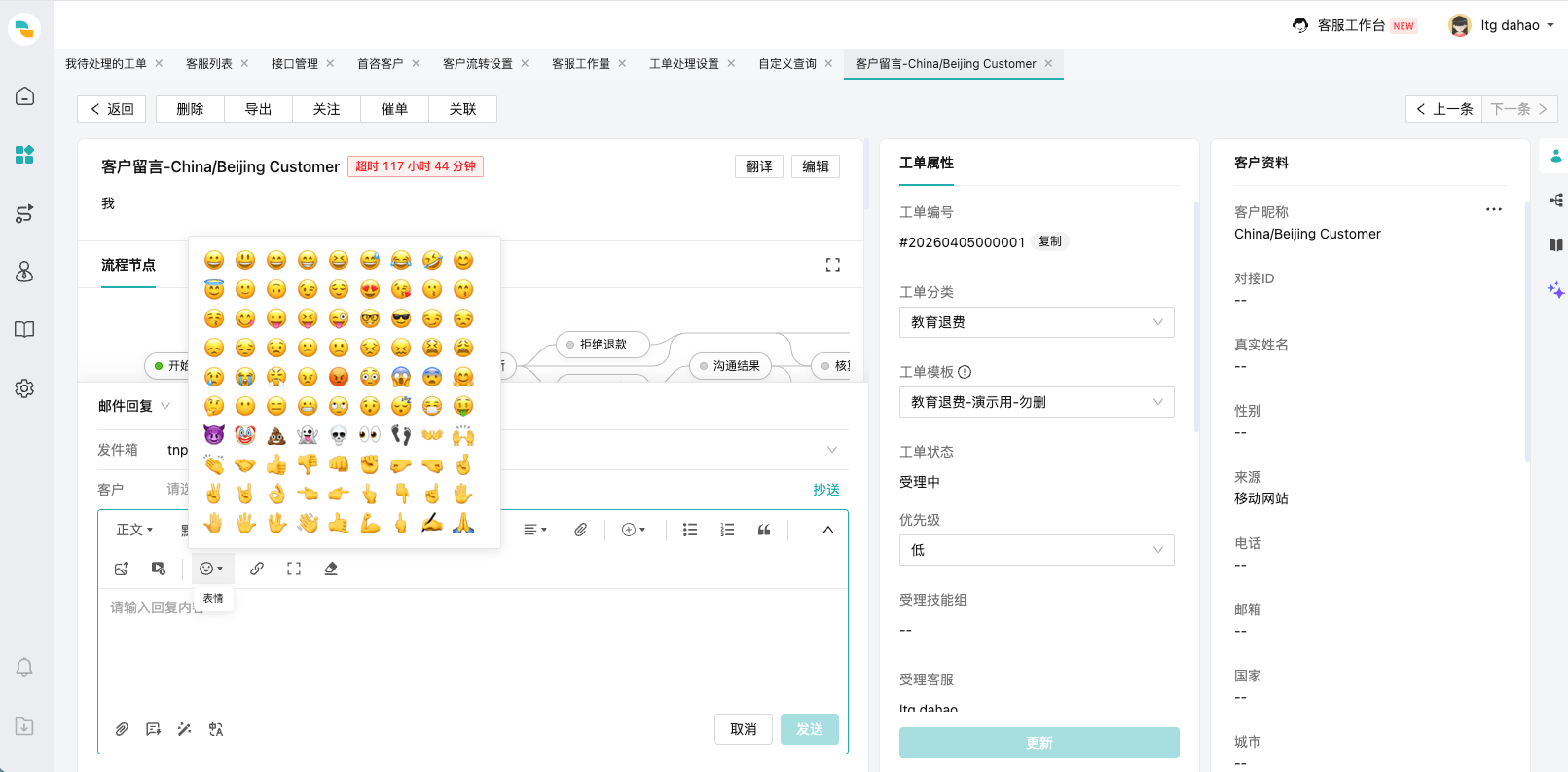Open AI assistant sparkle icon on right rail
Image resolution: width=1568 pixels, height=772 pixels.
[x=1555, y=289]
